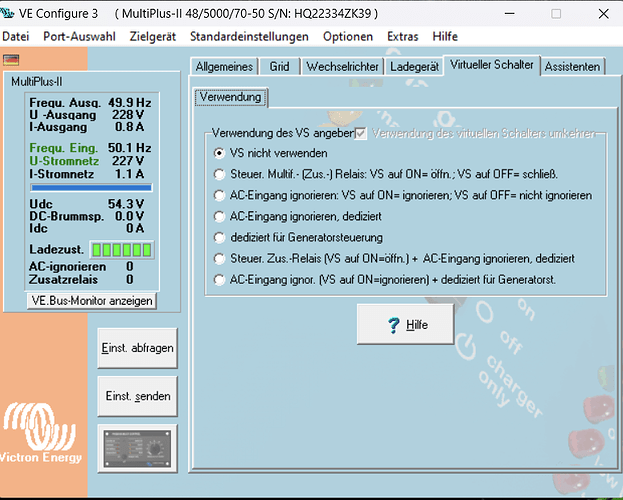Switch to the Allgemeines tab
This screenshot has width=623, height=500.
pyautogui.click(x=224, y=66)
